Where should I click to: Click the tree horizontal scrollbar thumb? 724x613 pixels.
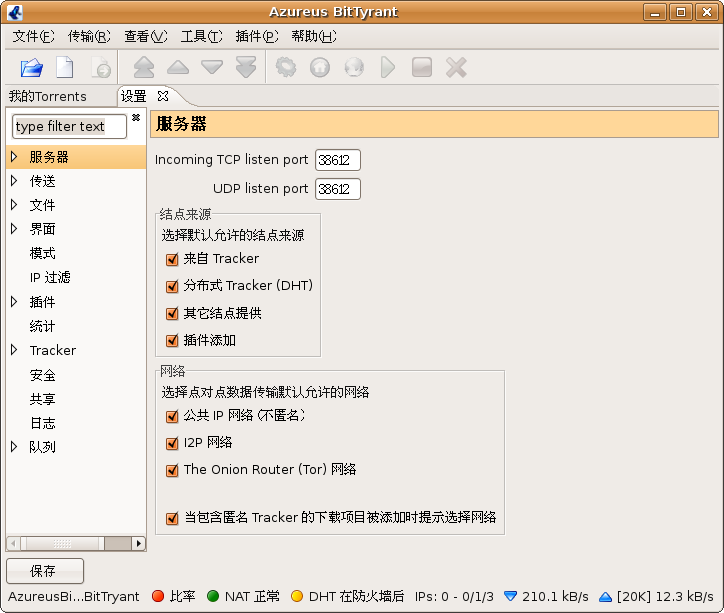coord(62,544)
